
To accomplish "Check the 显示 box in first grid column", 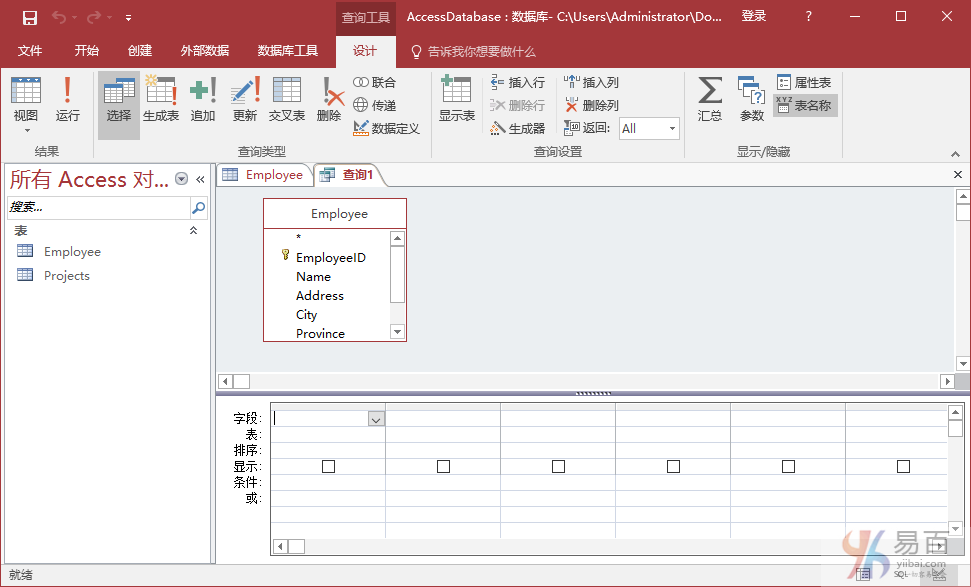I will [328, 466].
